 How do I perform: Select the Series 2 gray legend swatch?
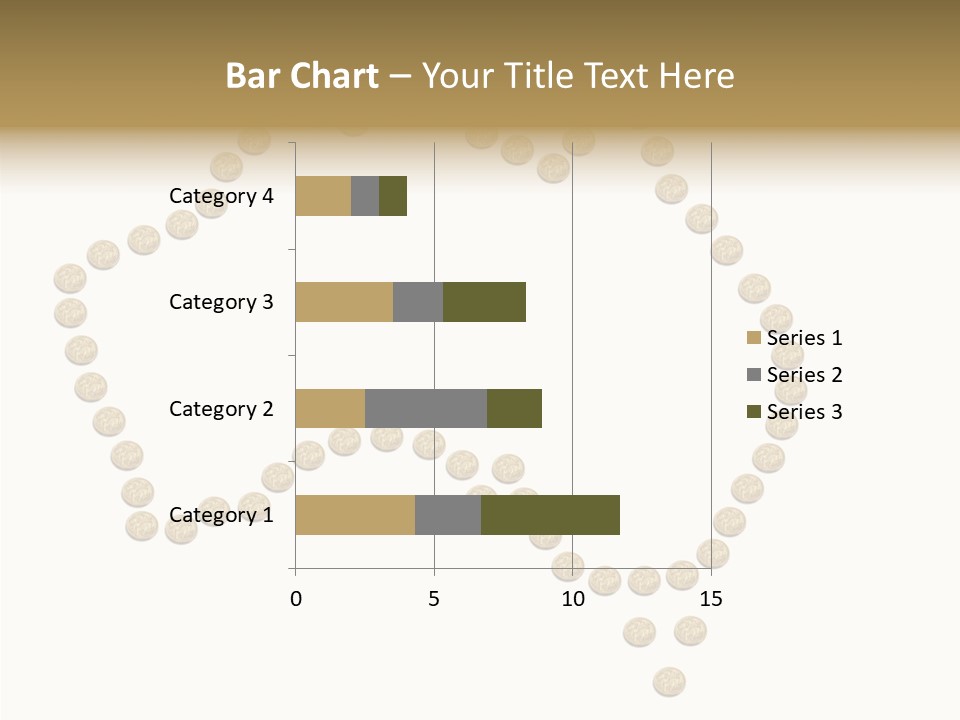coord(754,375)
